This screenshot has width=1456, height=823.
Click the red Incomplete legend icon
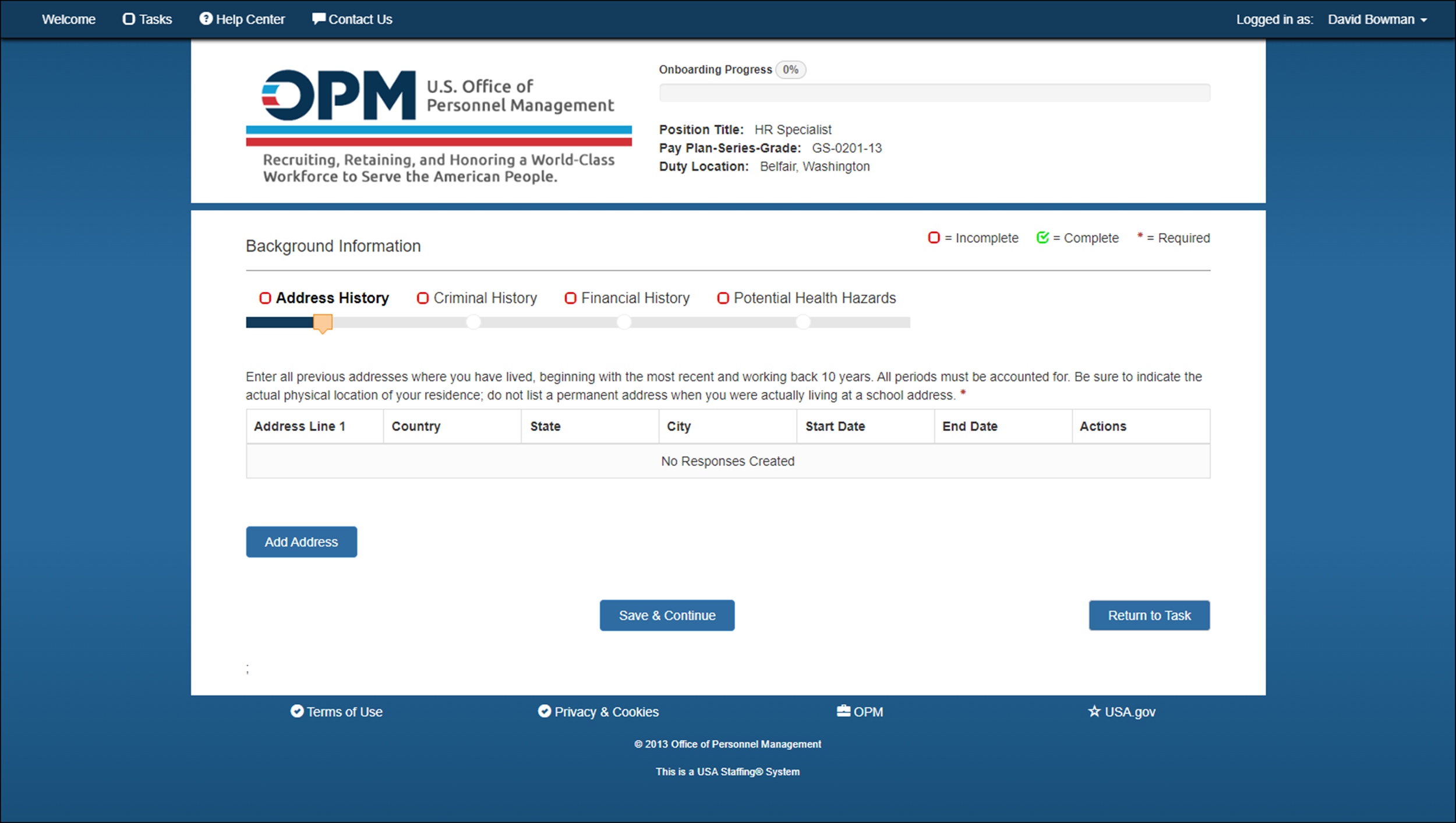coord(934,238)
